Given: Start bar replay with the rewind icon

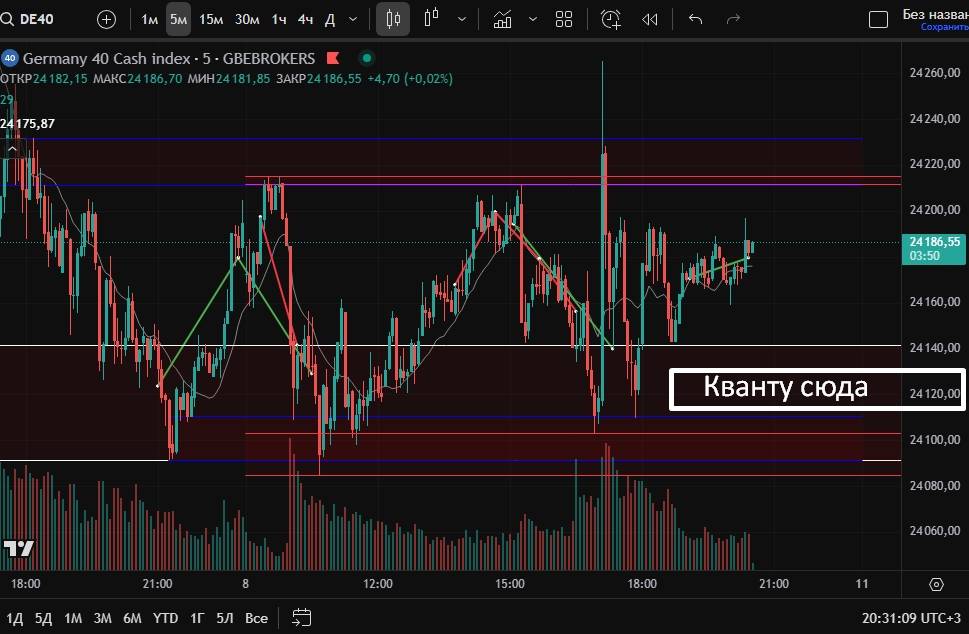Looking at the screenshot, I should coord(650,19).
